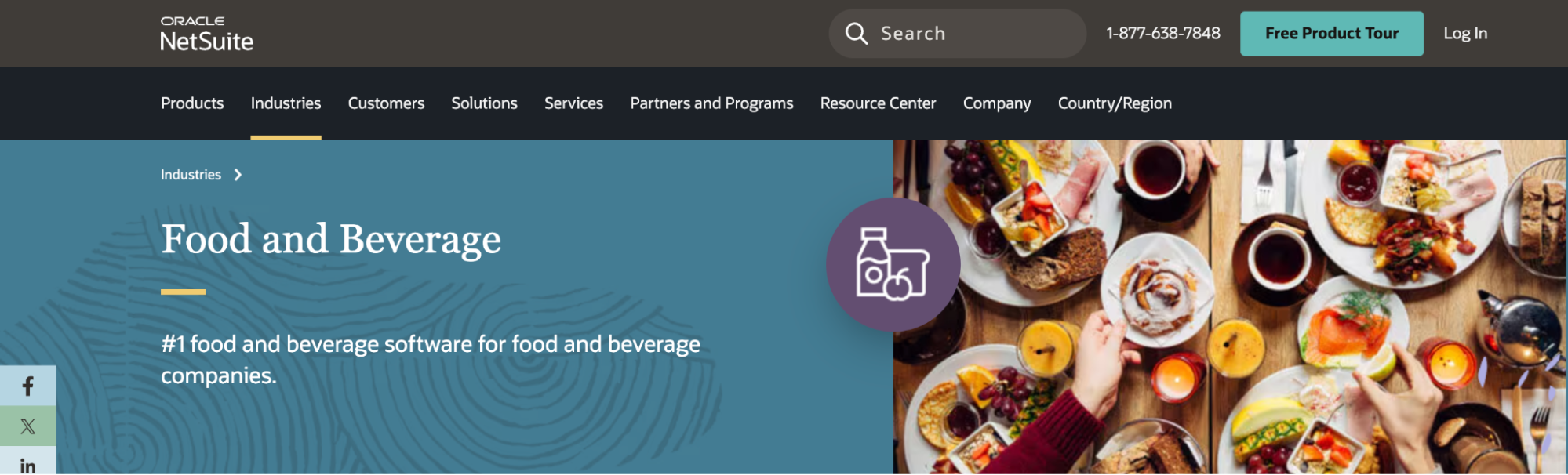Switch to the Services section
Image resolution: width=1568 pixels, height=475 pixels.
573,103
